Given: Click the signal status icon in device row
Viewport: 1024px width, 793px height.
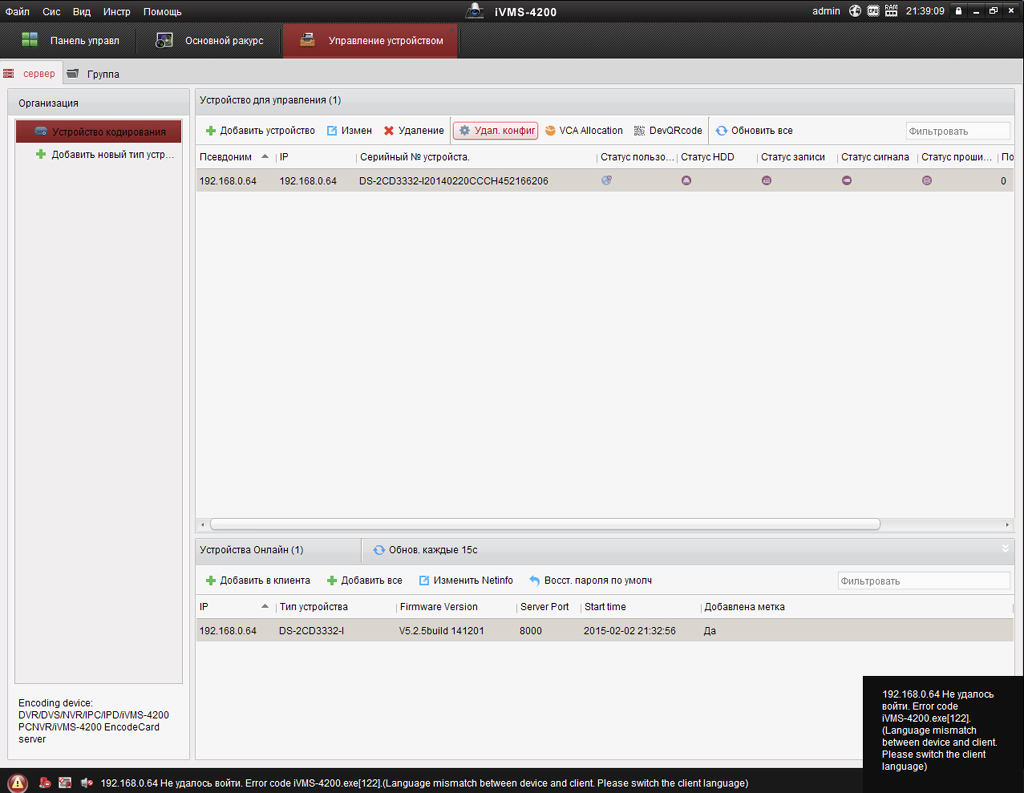Looking at the screenshot, I should click(847, 180).
